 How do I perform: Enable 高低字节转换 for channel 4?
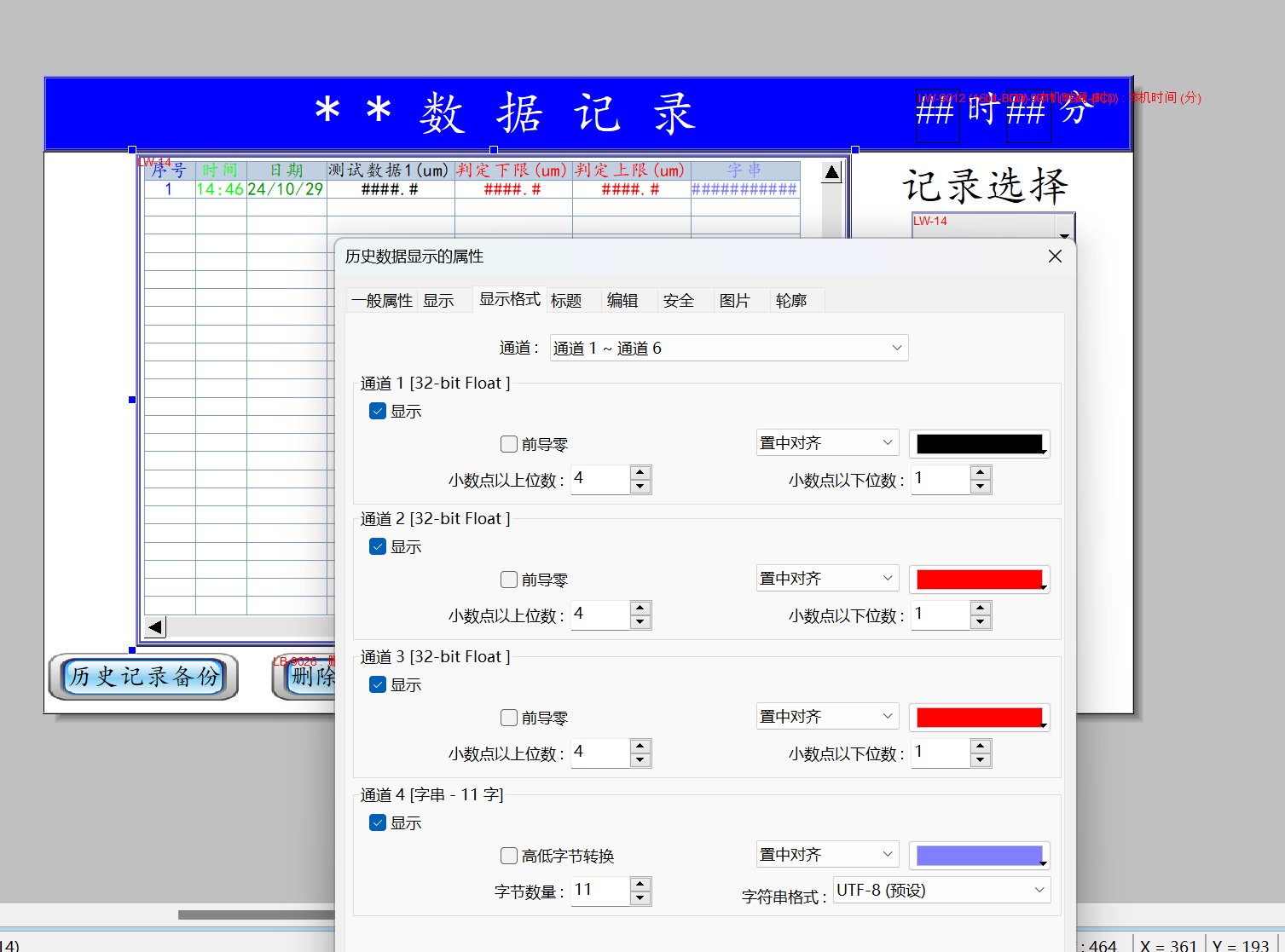point(509,856)
